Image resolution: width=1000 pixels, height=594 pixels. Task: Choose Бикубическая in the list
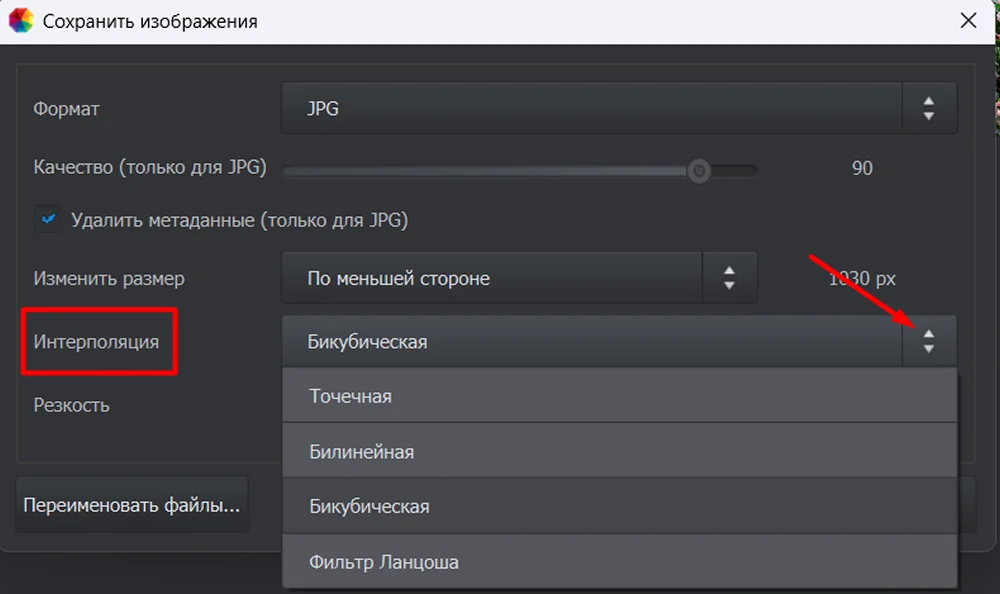(620, 506)
